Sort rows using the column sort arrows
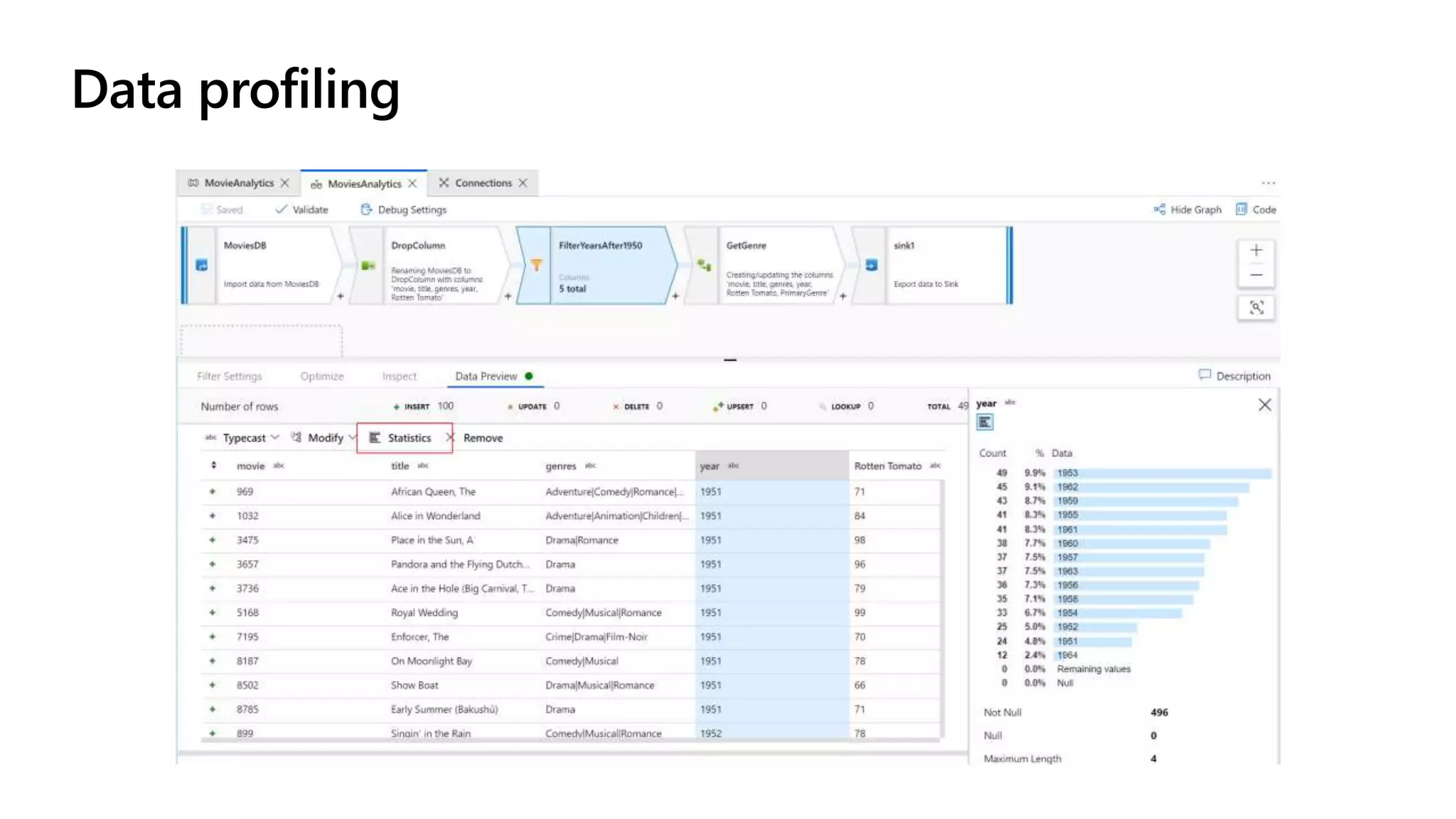The height and width of the screenshot is (819, 1456). point(213,466)
